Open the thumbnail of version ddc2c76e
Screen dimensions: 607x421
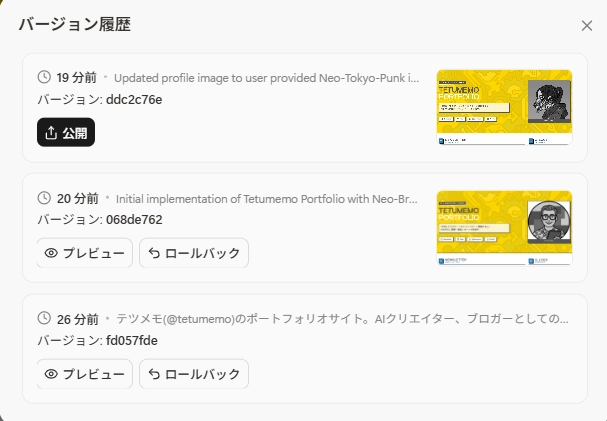504,107
